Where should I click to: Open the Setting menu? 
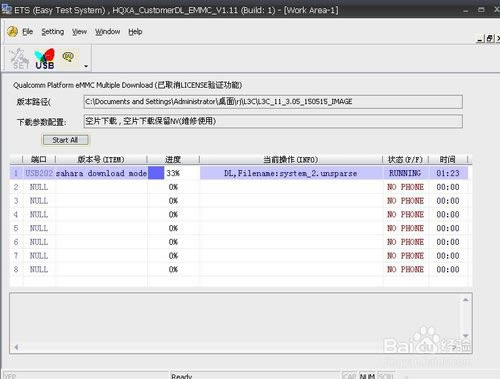(x=53, y=32)
